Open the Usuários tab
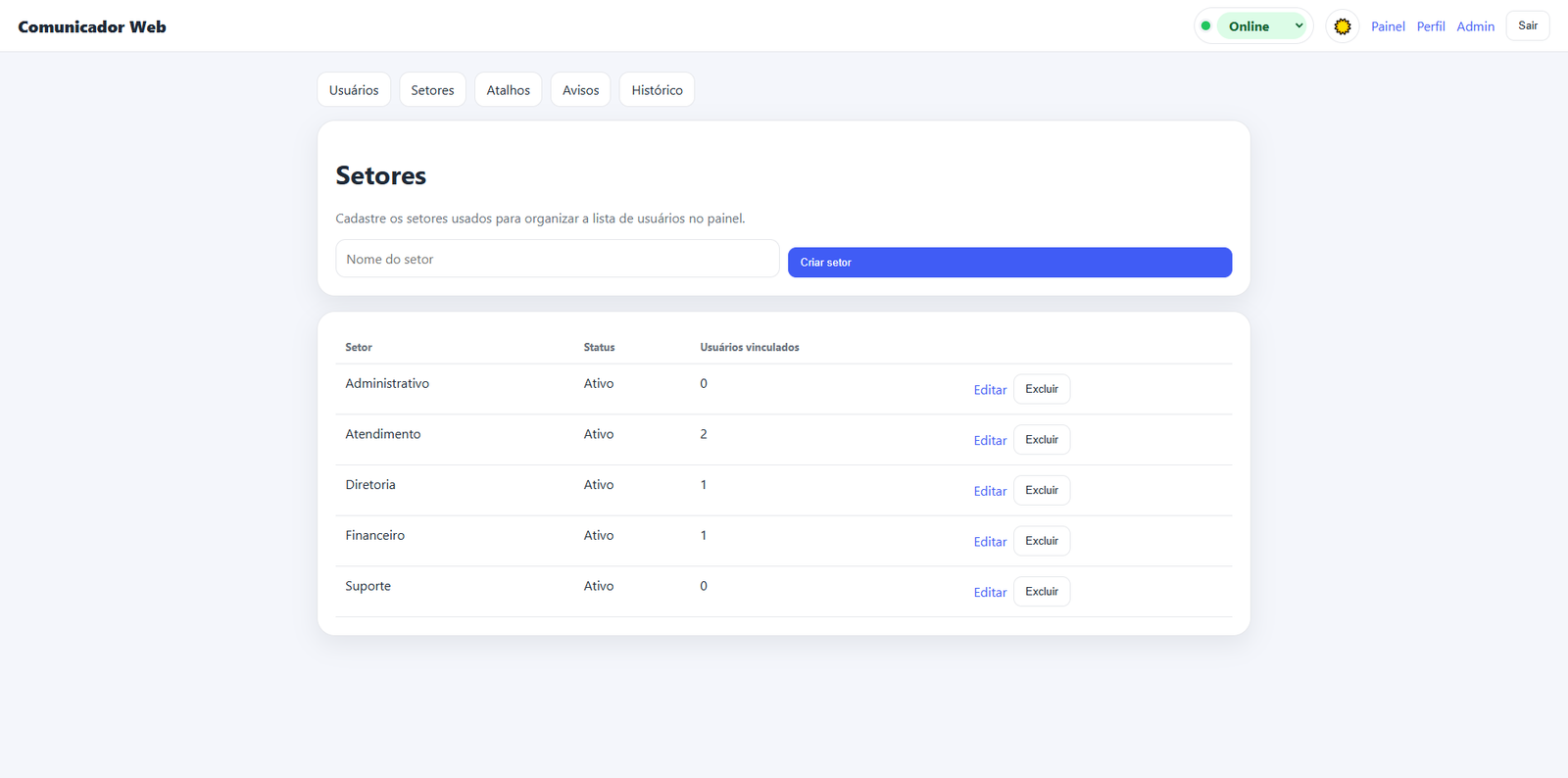Viewport: 1568px width, 778px height. (354, 90)
